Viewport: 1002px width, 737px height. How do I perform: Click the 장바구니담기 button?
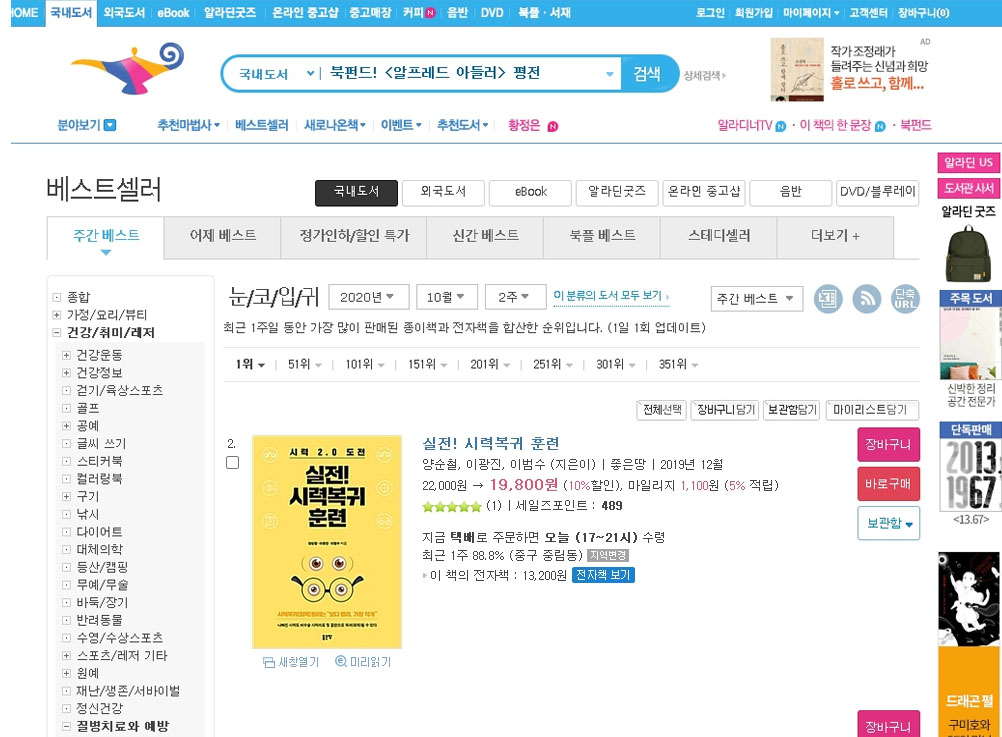(x=725, y=410)
